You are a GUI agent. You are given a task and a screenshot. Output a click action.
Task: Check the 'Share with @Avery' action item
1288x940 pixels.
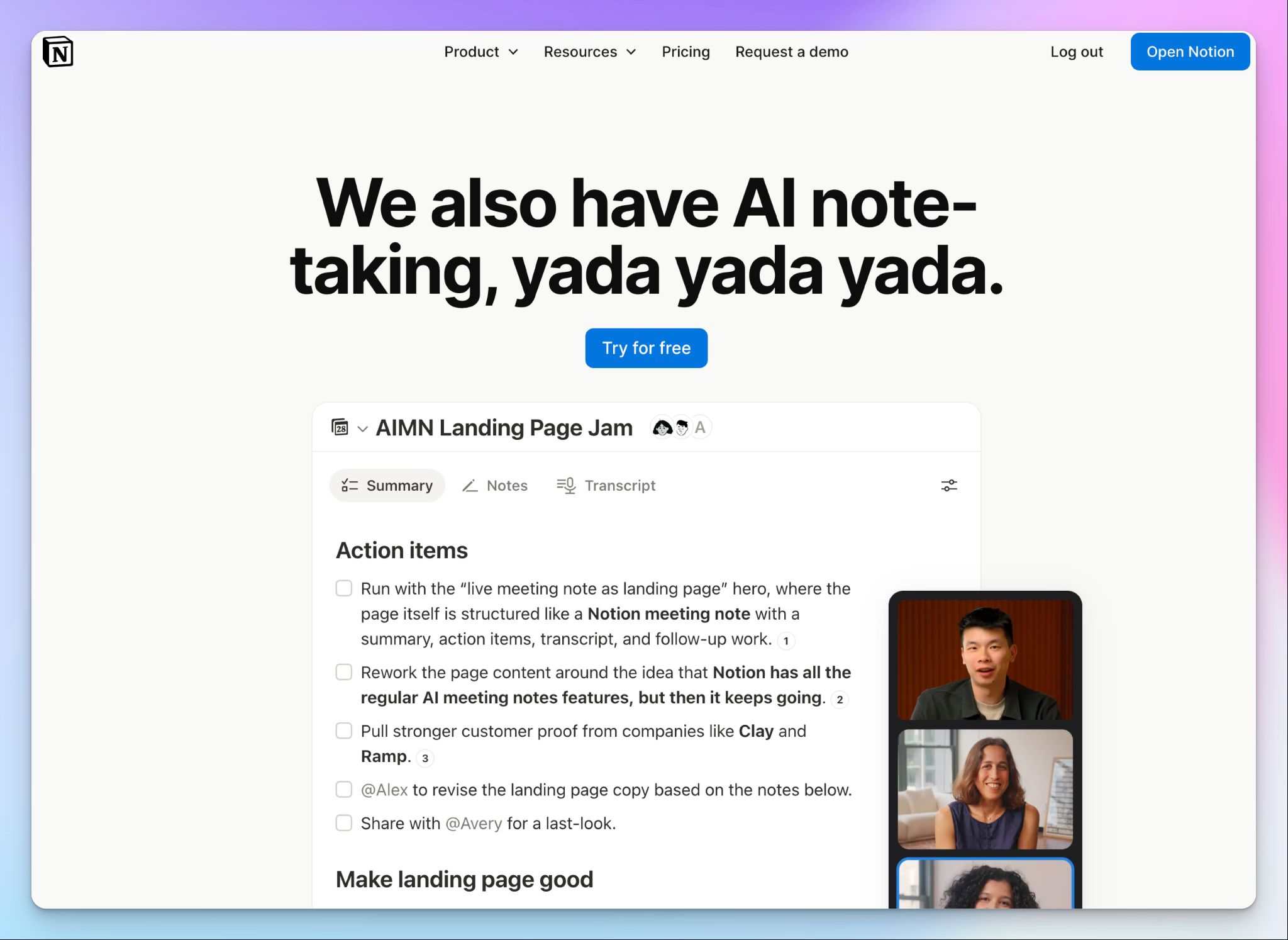pos(344,823)
